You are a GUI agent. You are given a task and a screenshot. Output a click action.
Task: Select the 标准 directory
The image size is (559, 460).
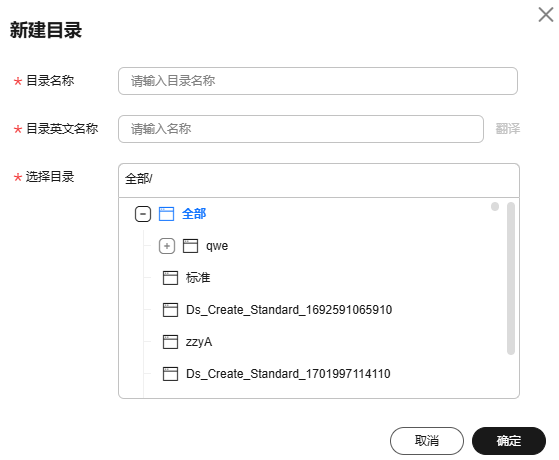[198, 278]
